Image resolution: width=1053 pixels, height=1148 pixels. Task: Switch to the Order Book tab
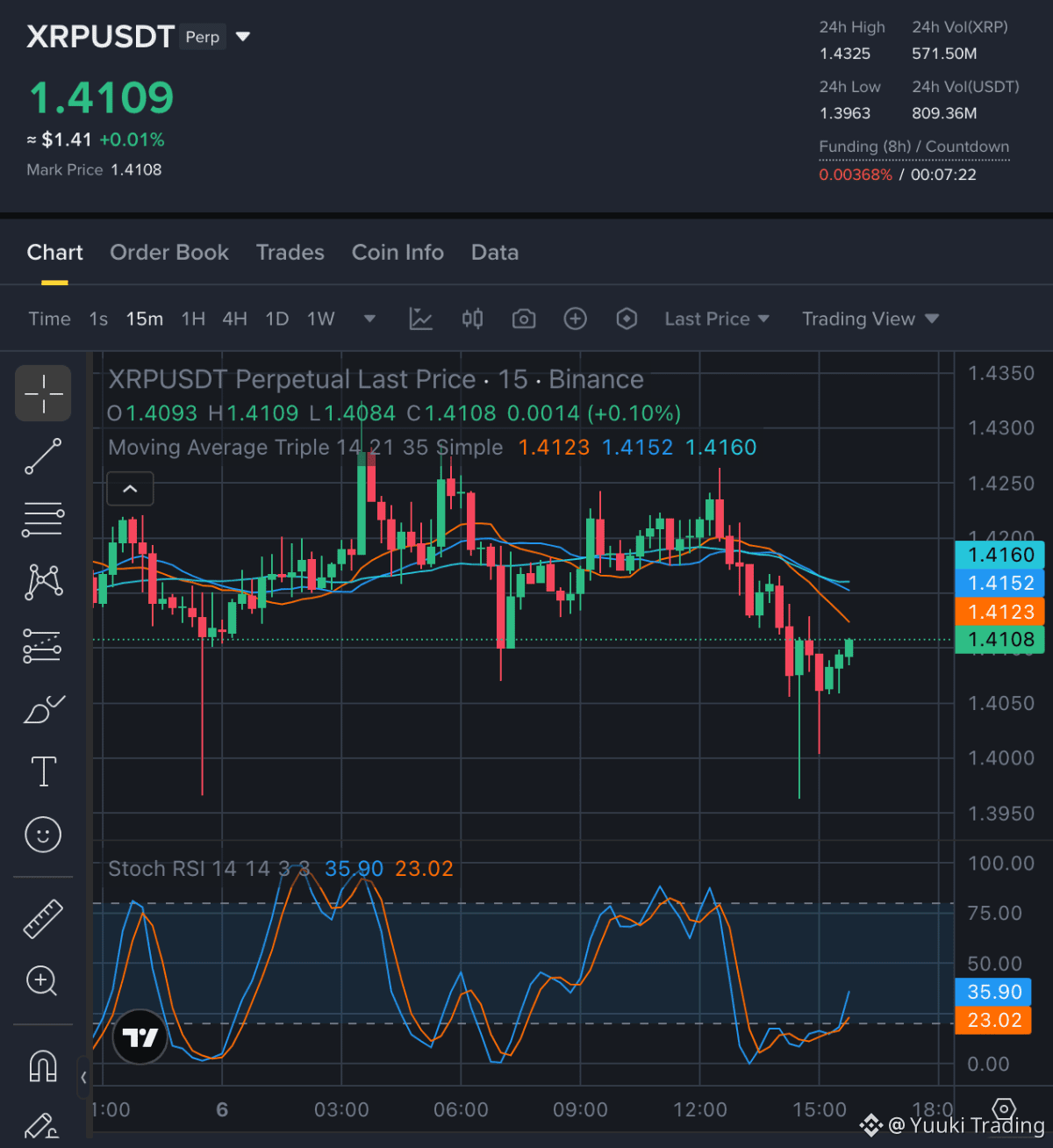pos(169,253)
